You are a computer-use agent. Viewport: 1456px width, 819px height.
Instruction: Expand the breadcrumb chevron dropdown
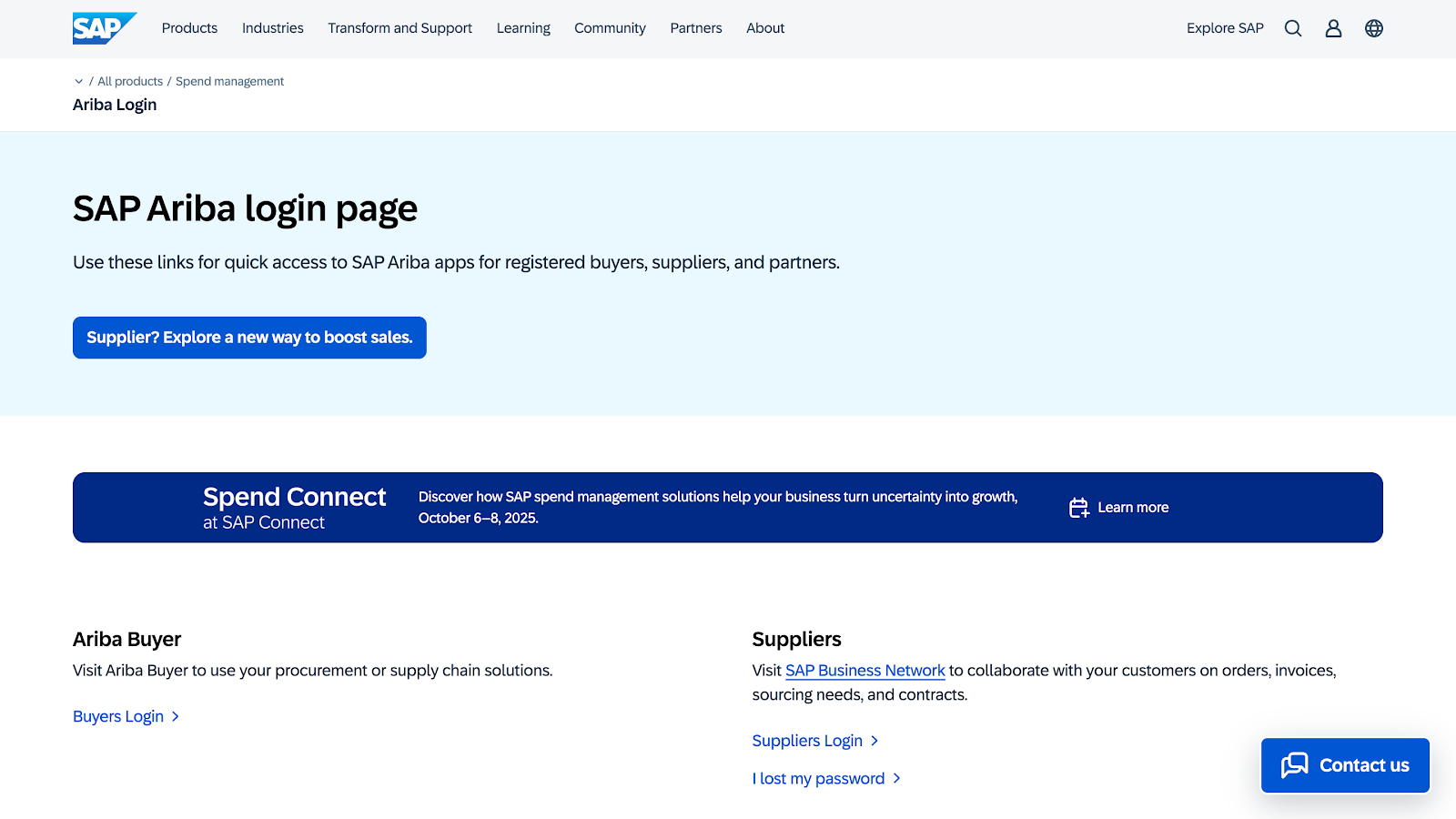click(x=78, y=81)
